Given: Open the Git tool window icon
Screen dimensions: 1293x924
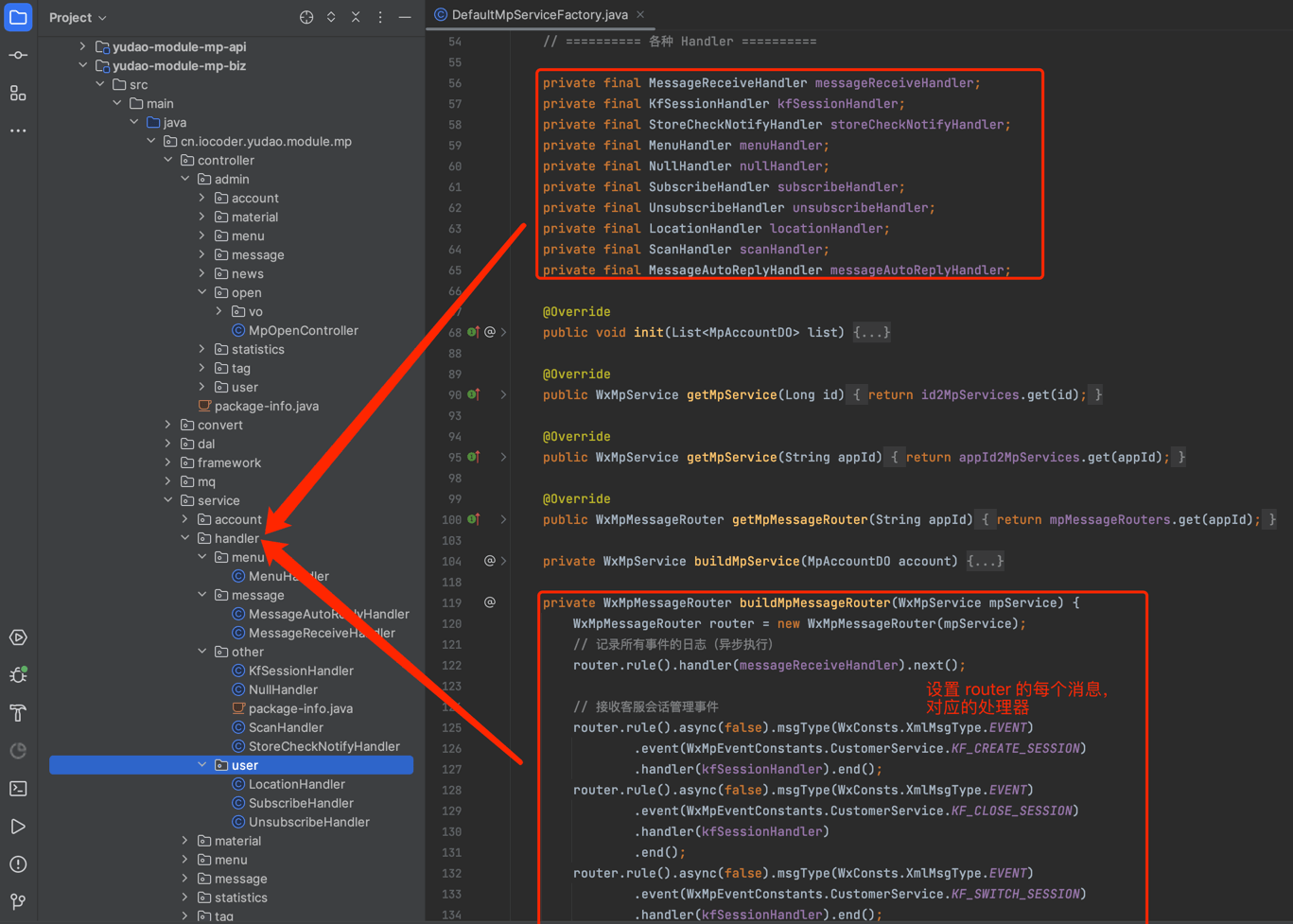Looking at the screenshot, I should tap(18, 901).
